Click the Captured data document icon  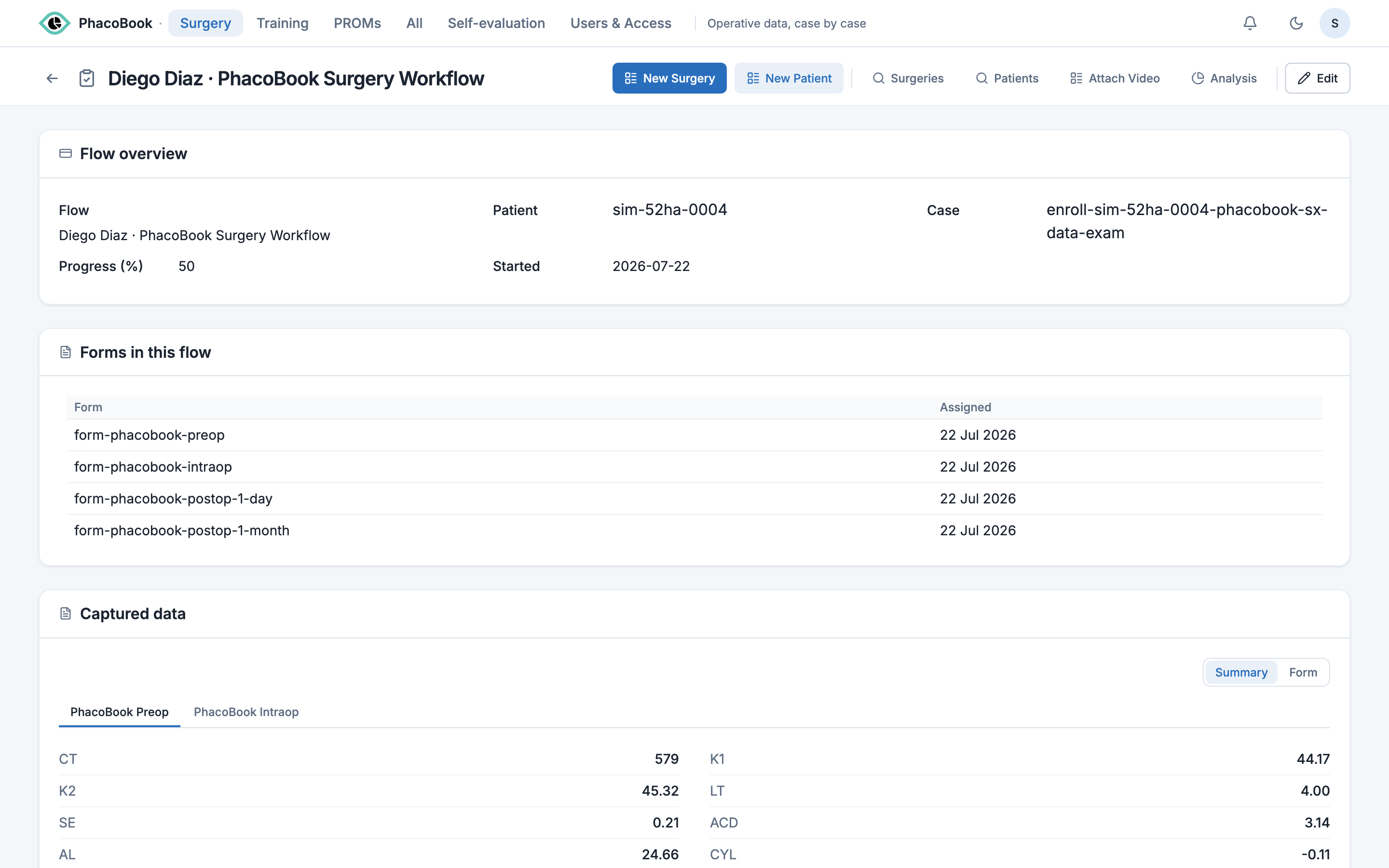[x=66, y=614]
